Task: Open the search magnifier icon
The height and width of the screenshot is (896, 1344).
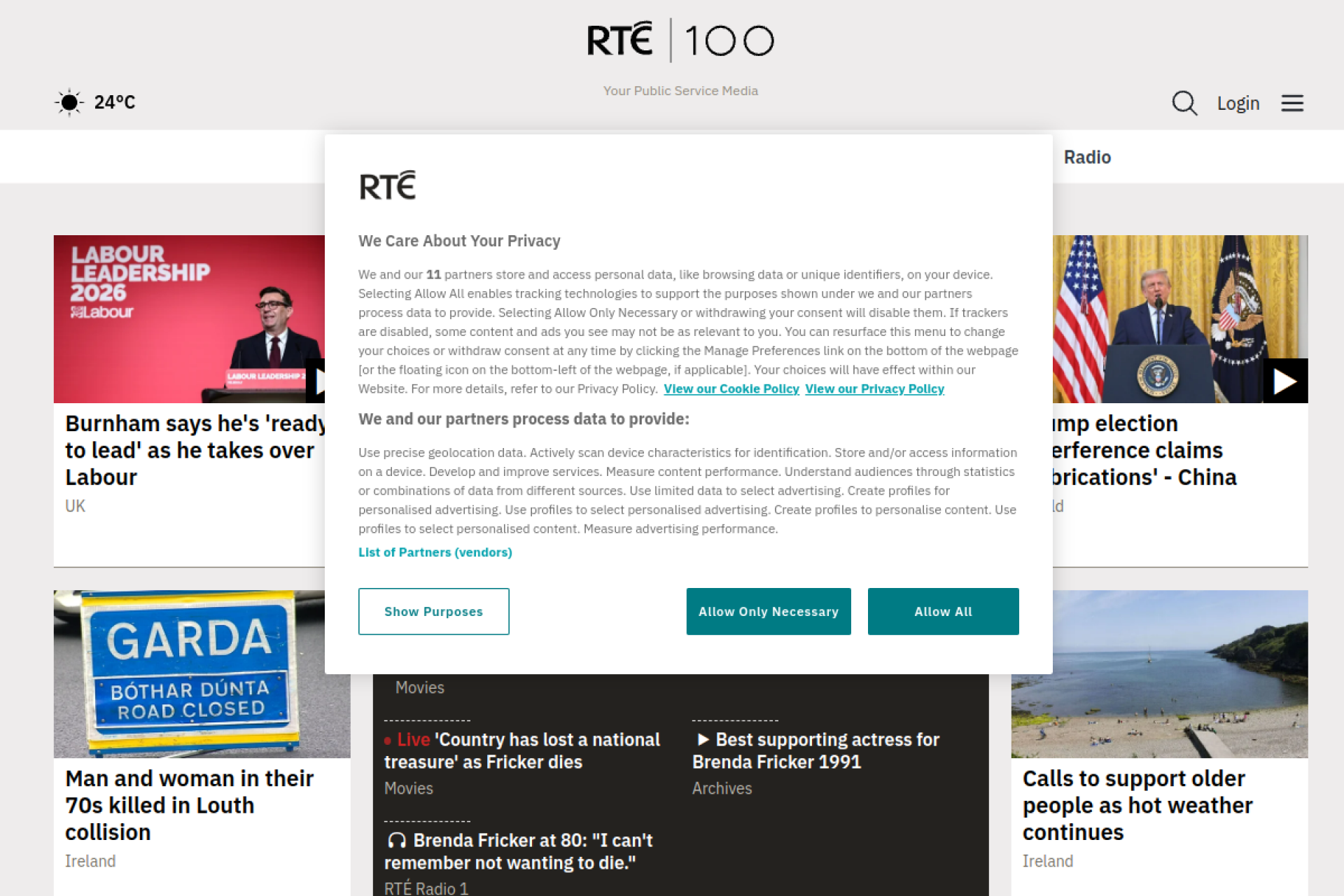Action: pos(1184,103)
